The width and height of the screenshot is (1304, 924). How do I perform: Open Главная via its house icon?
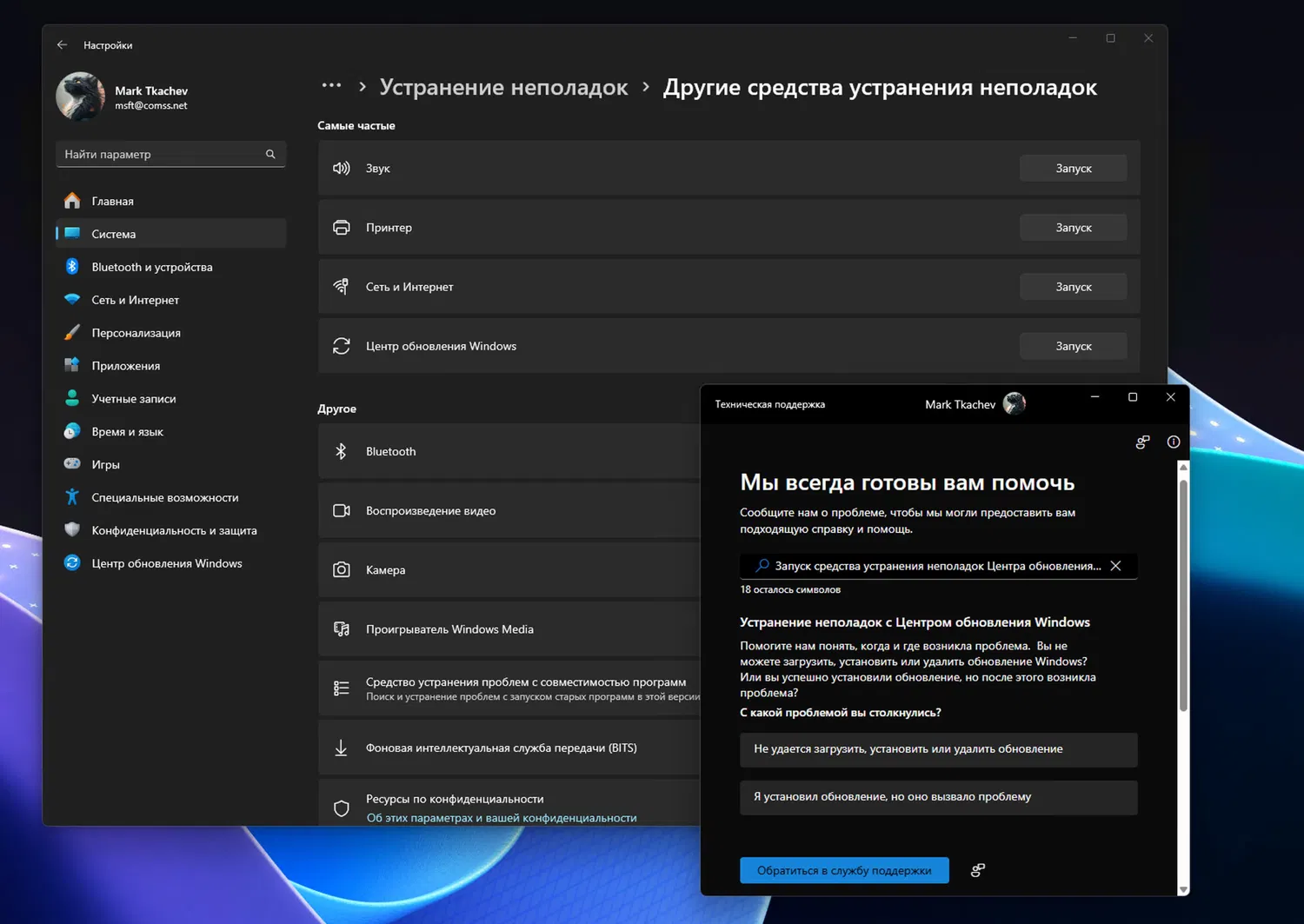(72, 201)
